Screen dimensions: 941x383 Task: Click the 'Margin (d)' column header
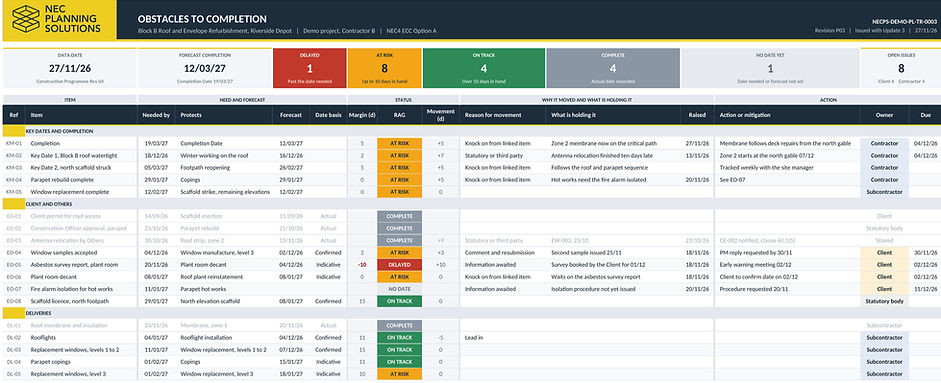tap(362, 115)
